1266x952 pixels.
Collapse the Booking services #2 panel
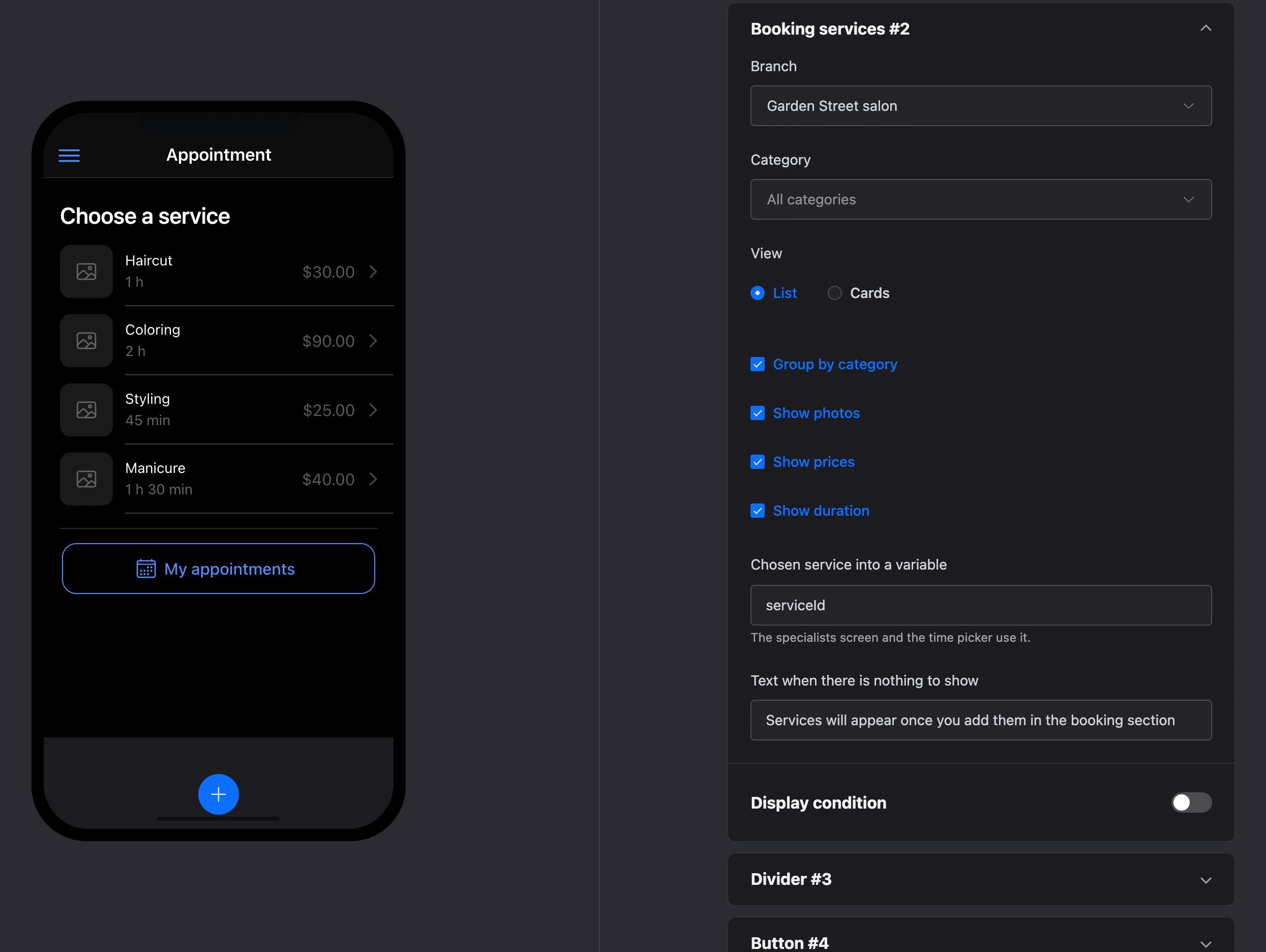[1205, 28]
